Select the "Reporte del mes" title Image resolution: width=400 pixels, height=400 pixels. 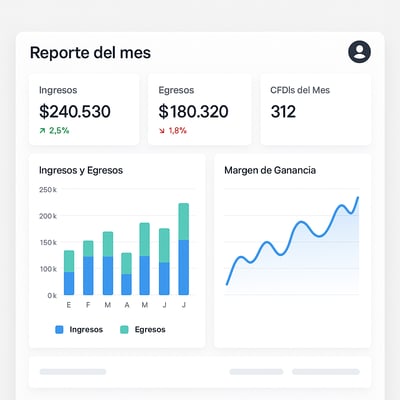(90, 53)
